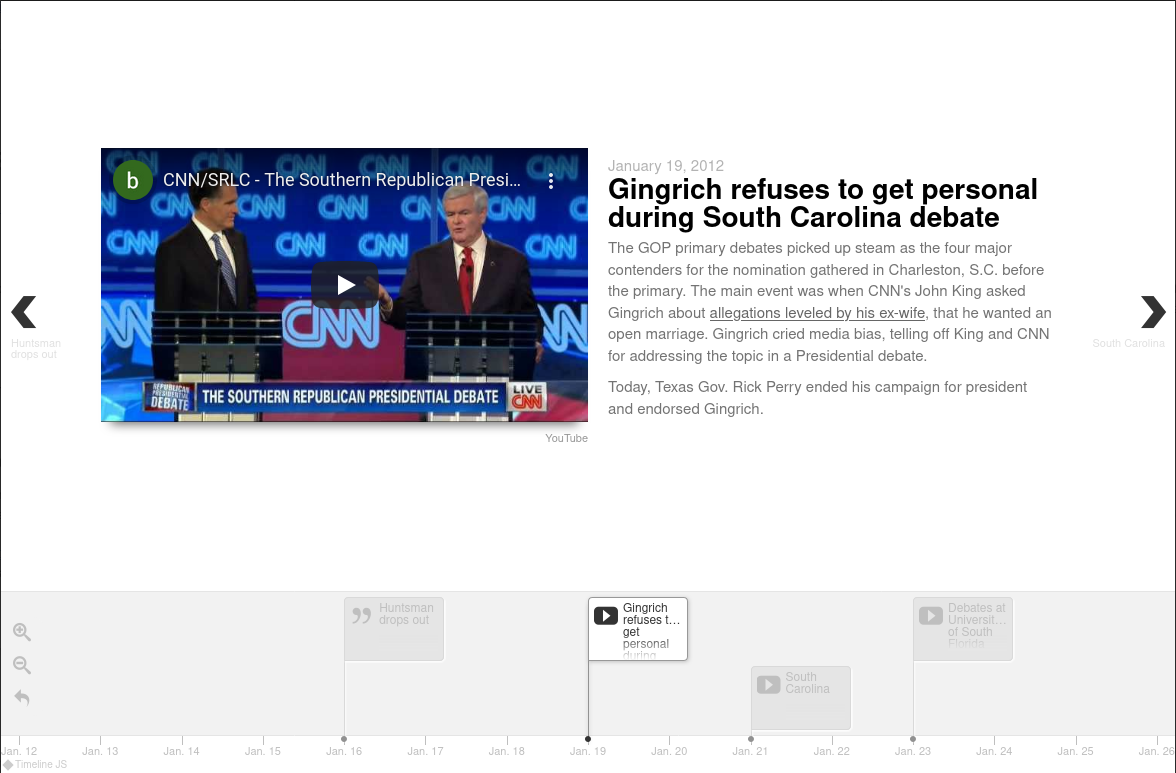
Task: Click 'Jan. 21' label on time axis
Action: click(751, 751)
